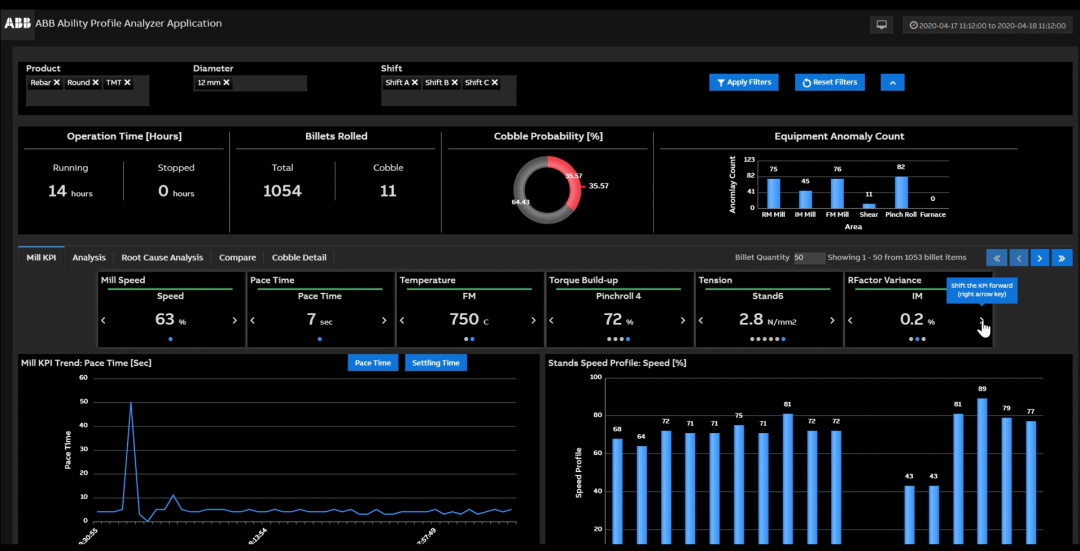Shift Pace Time KPI backward
The width and height of the screenshot is (1080, 551).
pyautogui.click(x=253, y=320)
